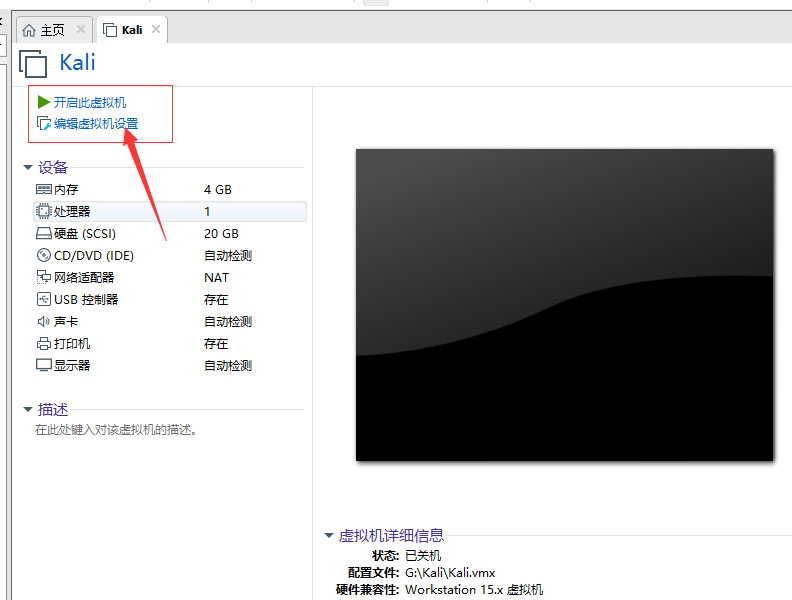Click the NAT network adapter value
Screen dimensions: 792x600
[x=216, y=277]
